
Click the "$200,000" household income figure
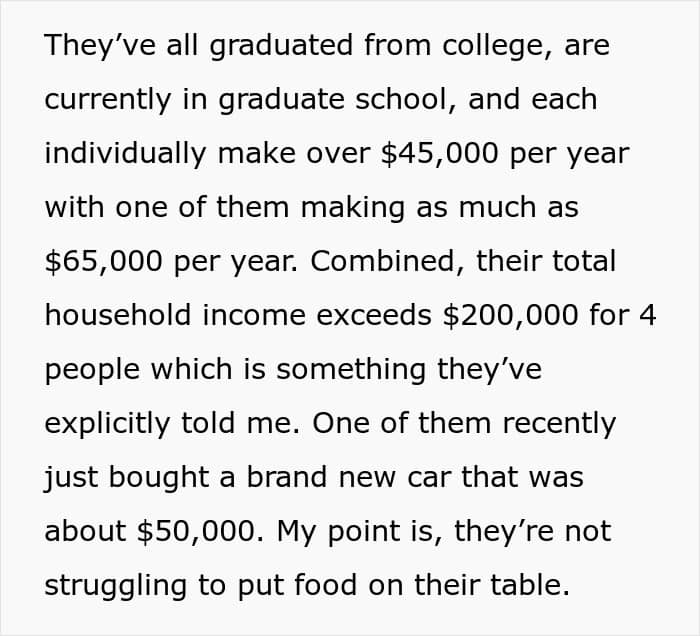click(510, 315)
